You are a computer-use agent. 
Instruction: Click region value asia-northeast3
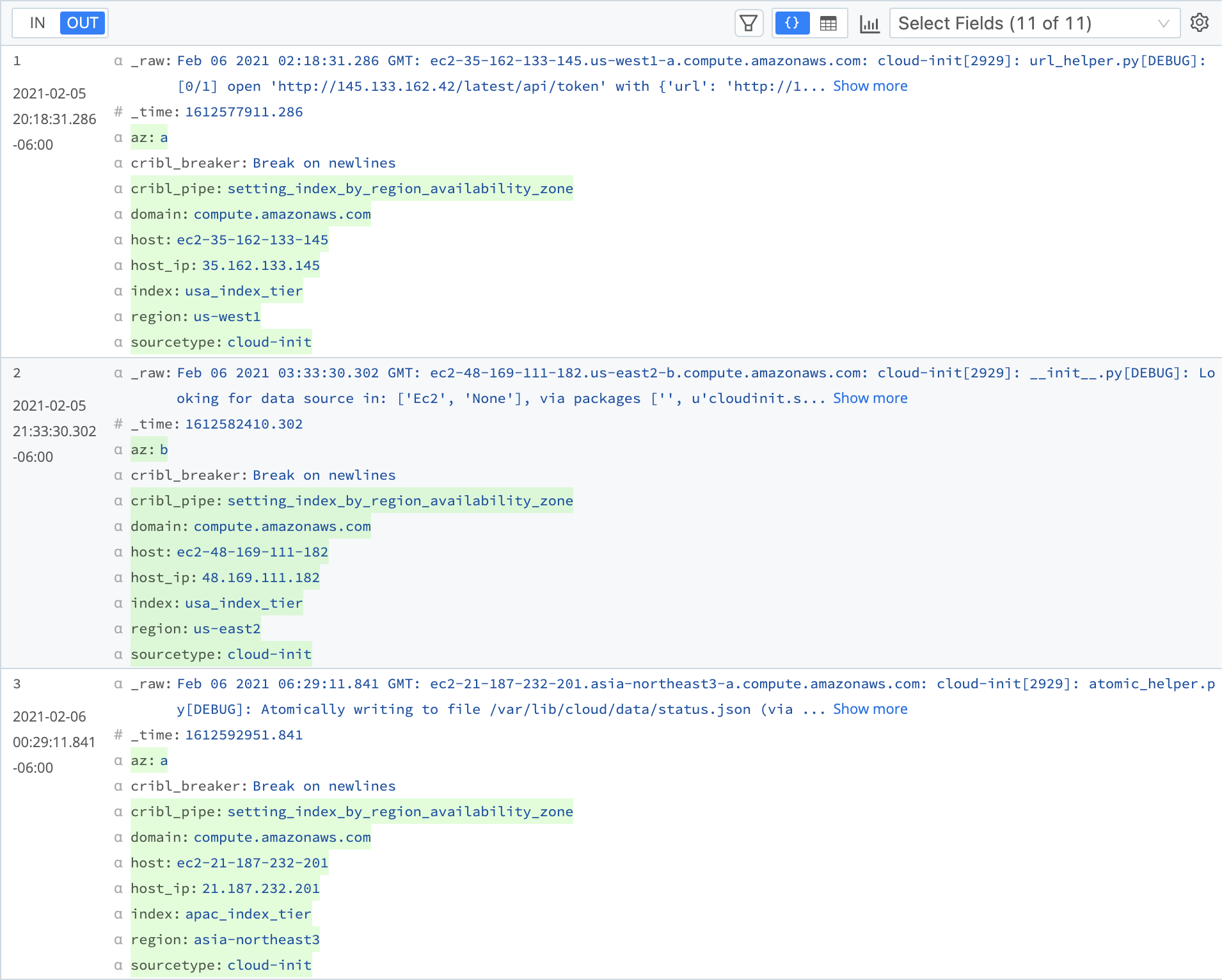tap(257, 940)
